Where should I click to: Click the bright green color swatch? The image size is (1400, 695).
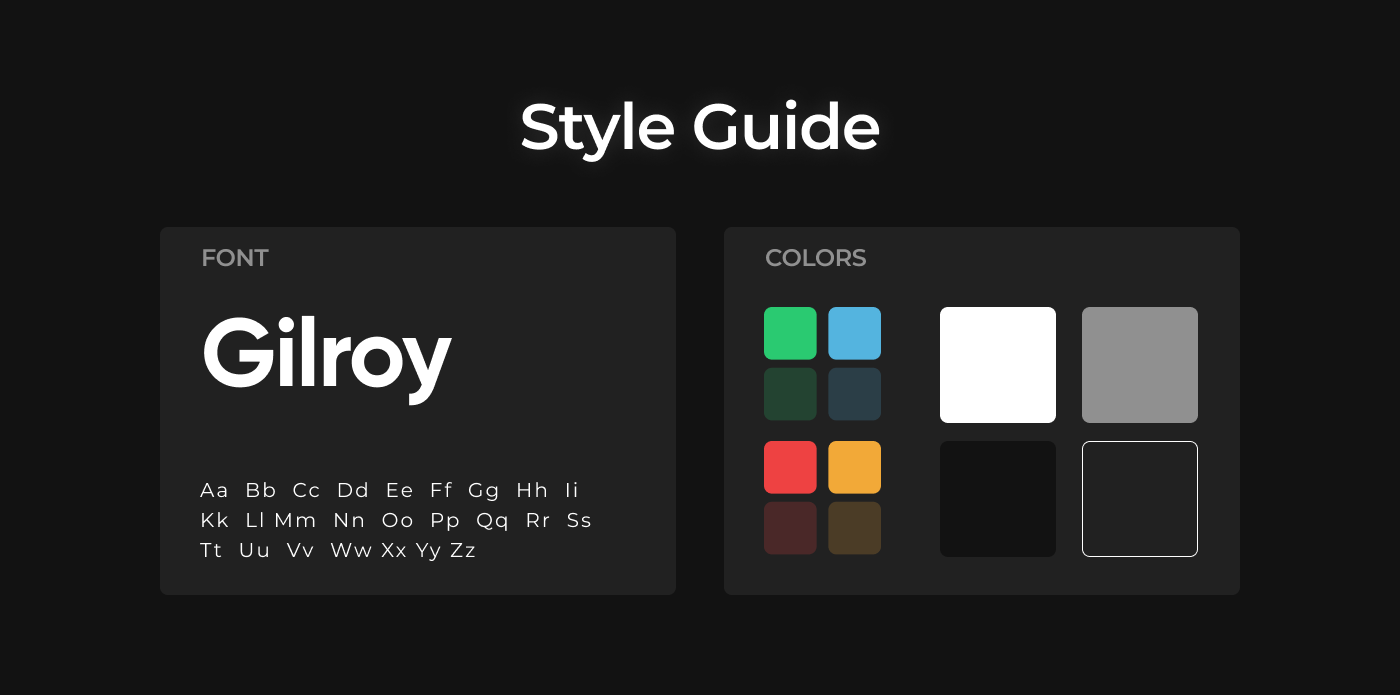(x=790, y=333)
